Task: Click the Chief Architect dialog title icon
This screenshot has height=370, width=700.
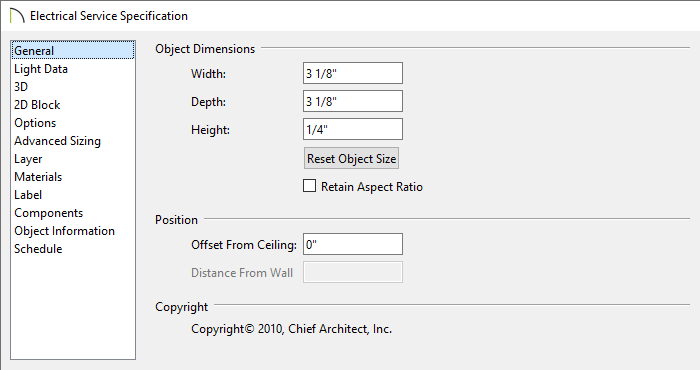Action: click(17, 16)
